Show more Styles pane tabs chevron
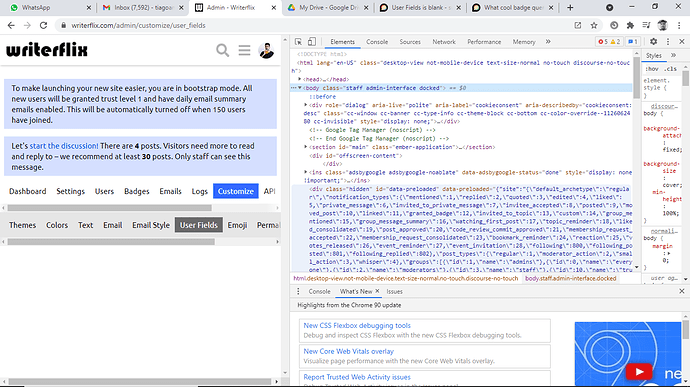This screenshot has width=690, height=387. [673, 55]
